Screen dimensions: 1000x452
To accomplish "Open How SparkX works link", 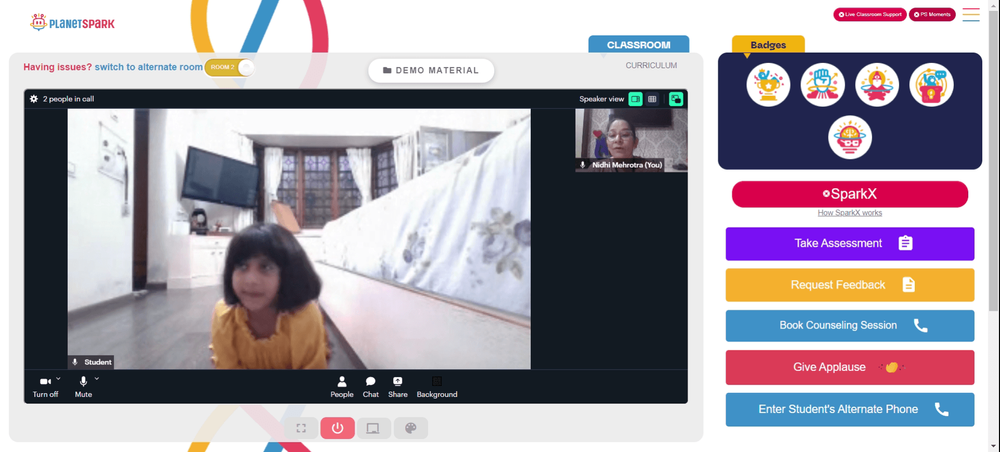I will 849,213.
